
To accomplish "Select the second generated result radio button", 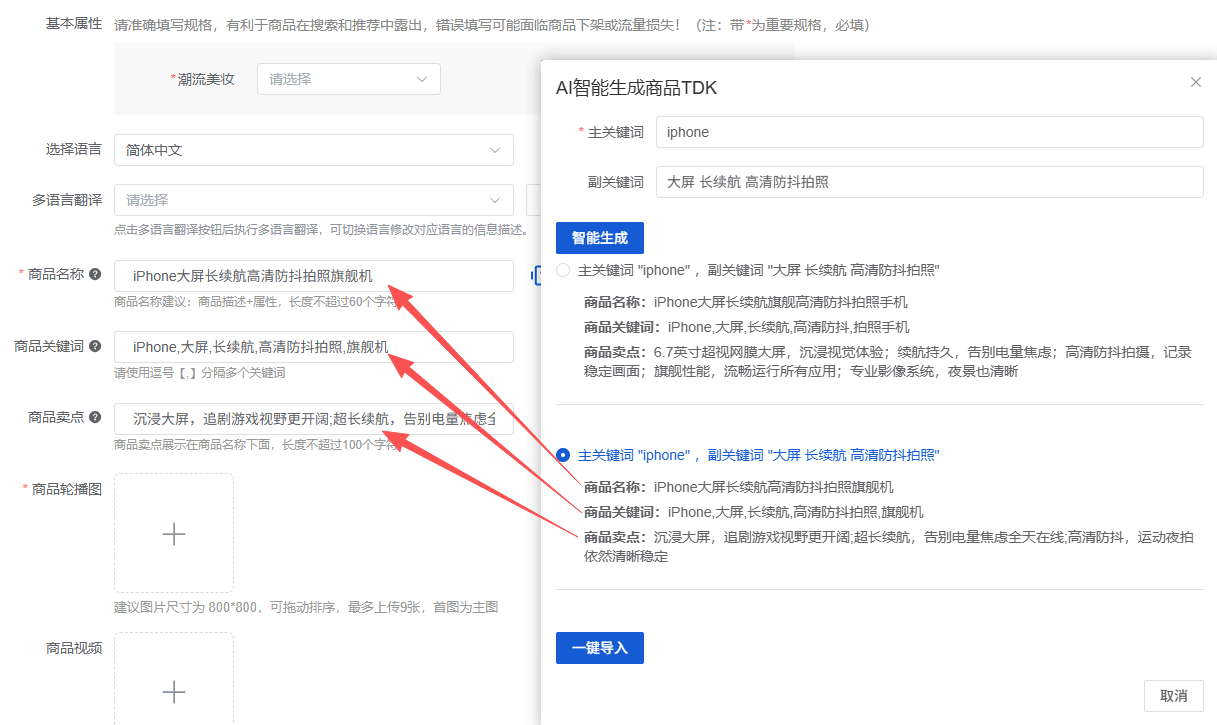I will [563, 455].
